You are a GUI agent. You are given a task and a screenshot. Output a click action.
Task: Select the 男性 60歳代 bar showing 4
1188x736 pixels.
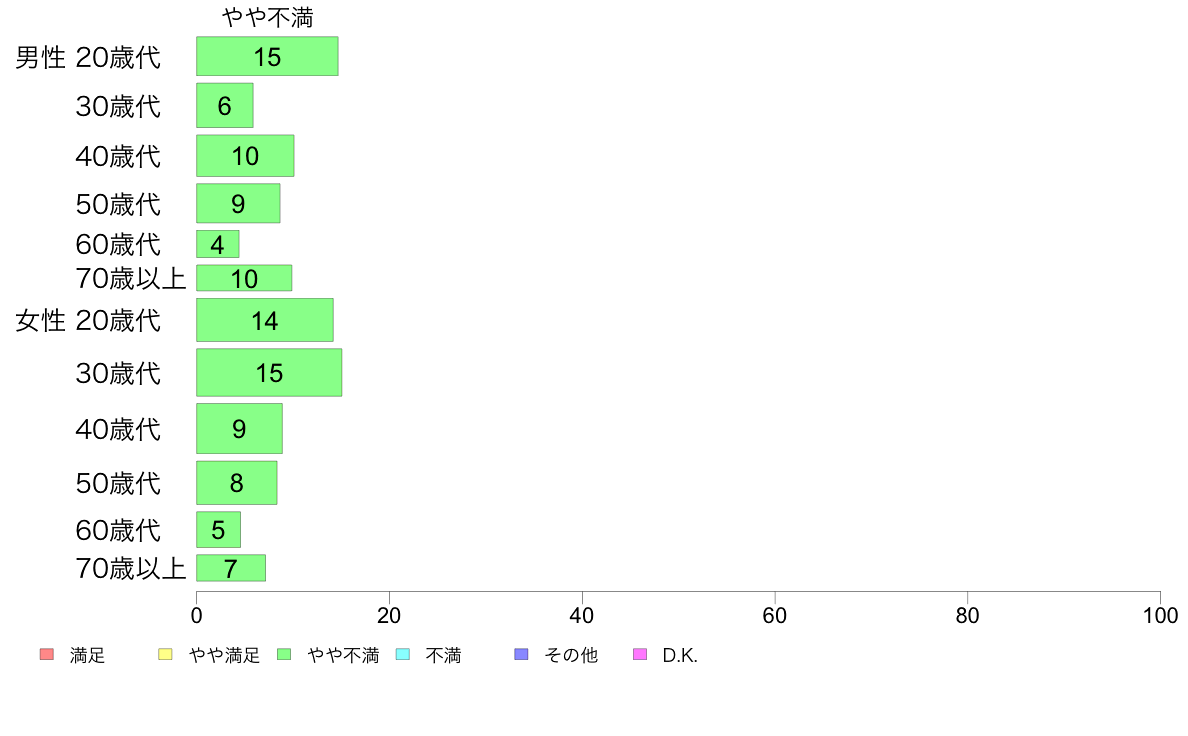click(x=218, y=244)
